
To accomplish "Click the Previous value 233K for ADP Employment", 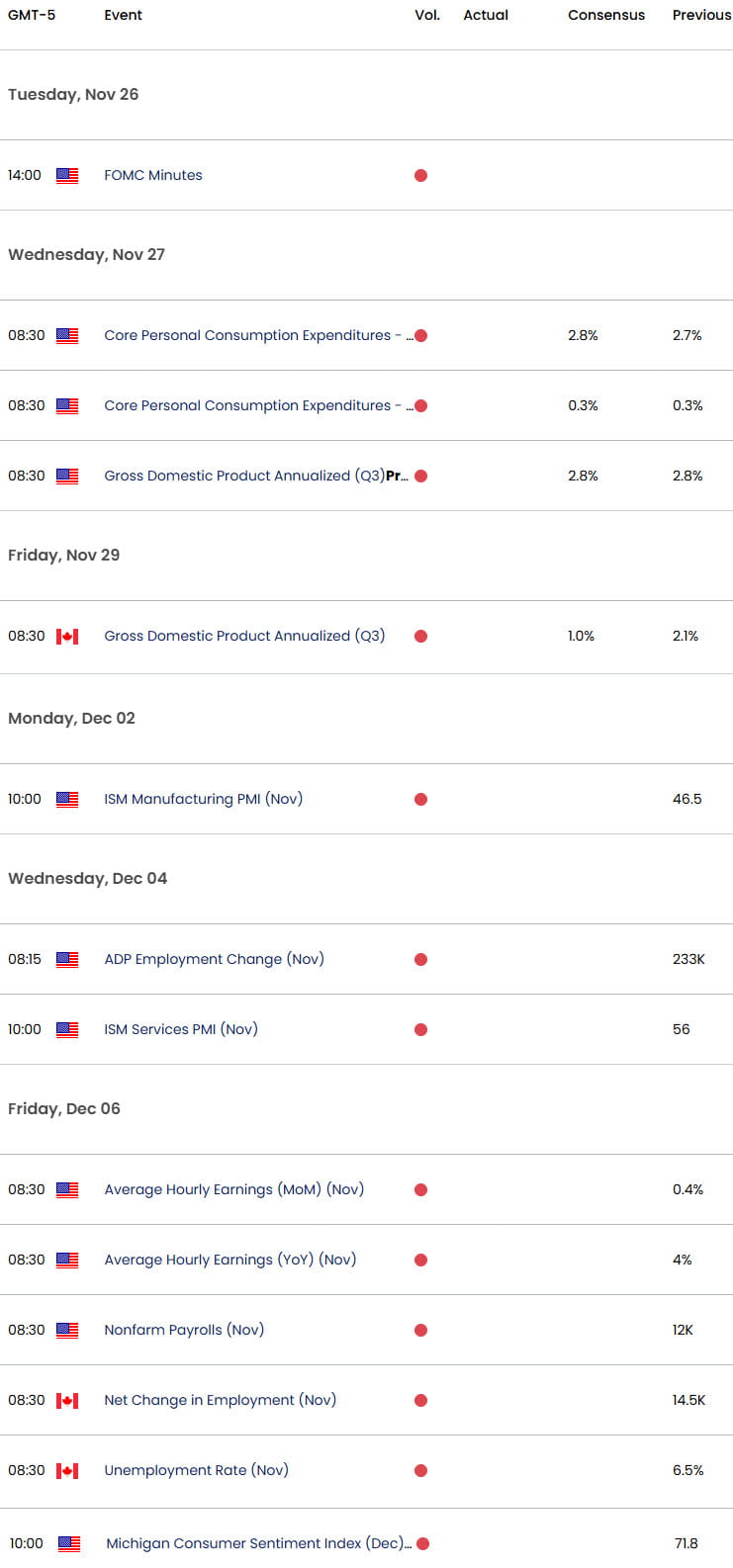I will 687,959.
